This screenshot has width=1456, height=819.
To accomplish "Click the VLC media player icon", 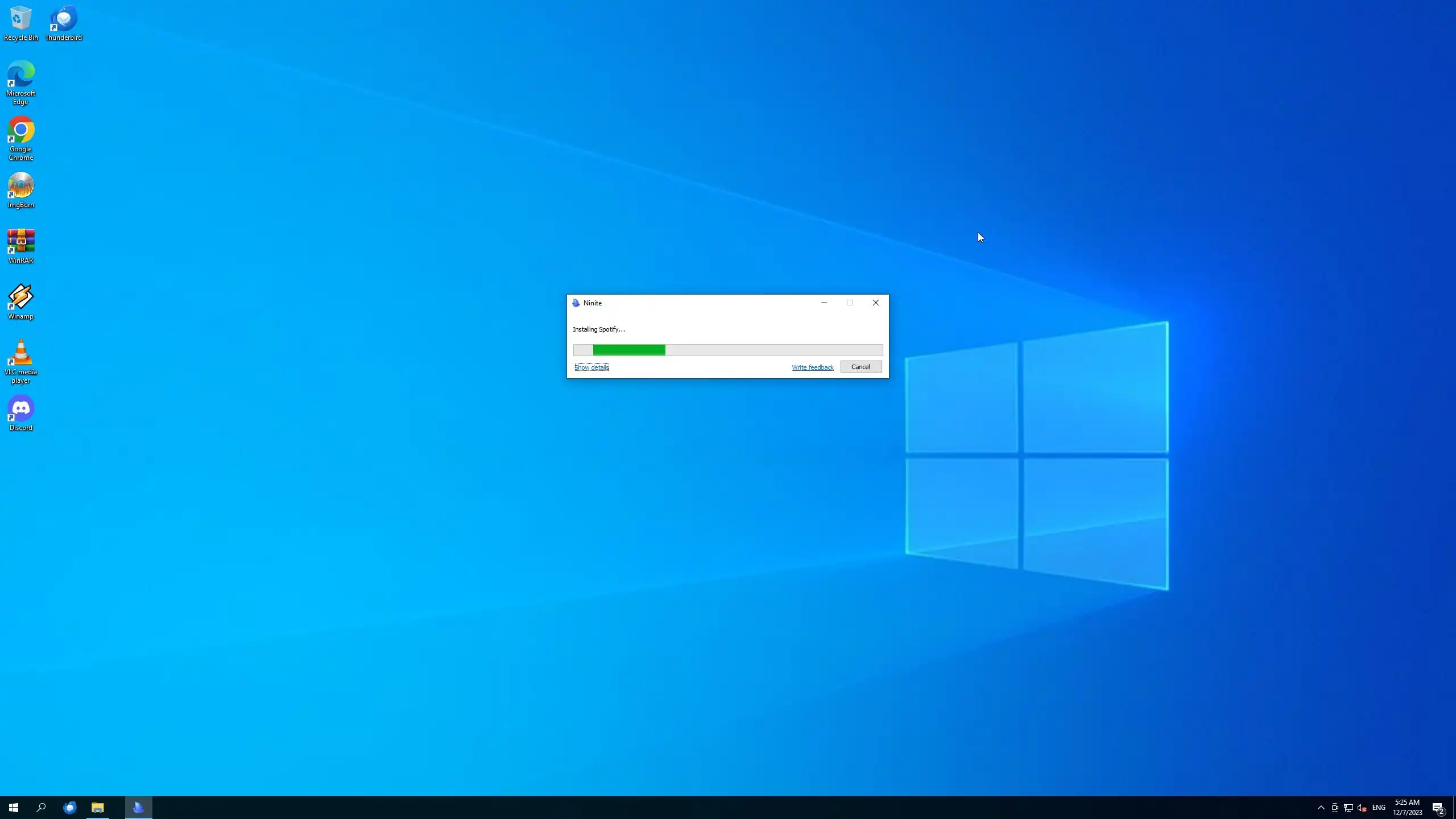I will tap(20, 361).
